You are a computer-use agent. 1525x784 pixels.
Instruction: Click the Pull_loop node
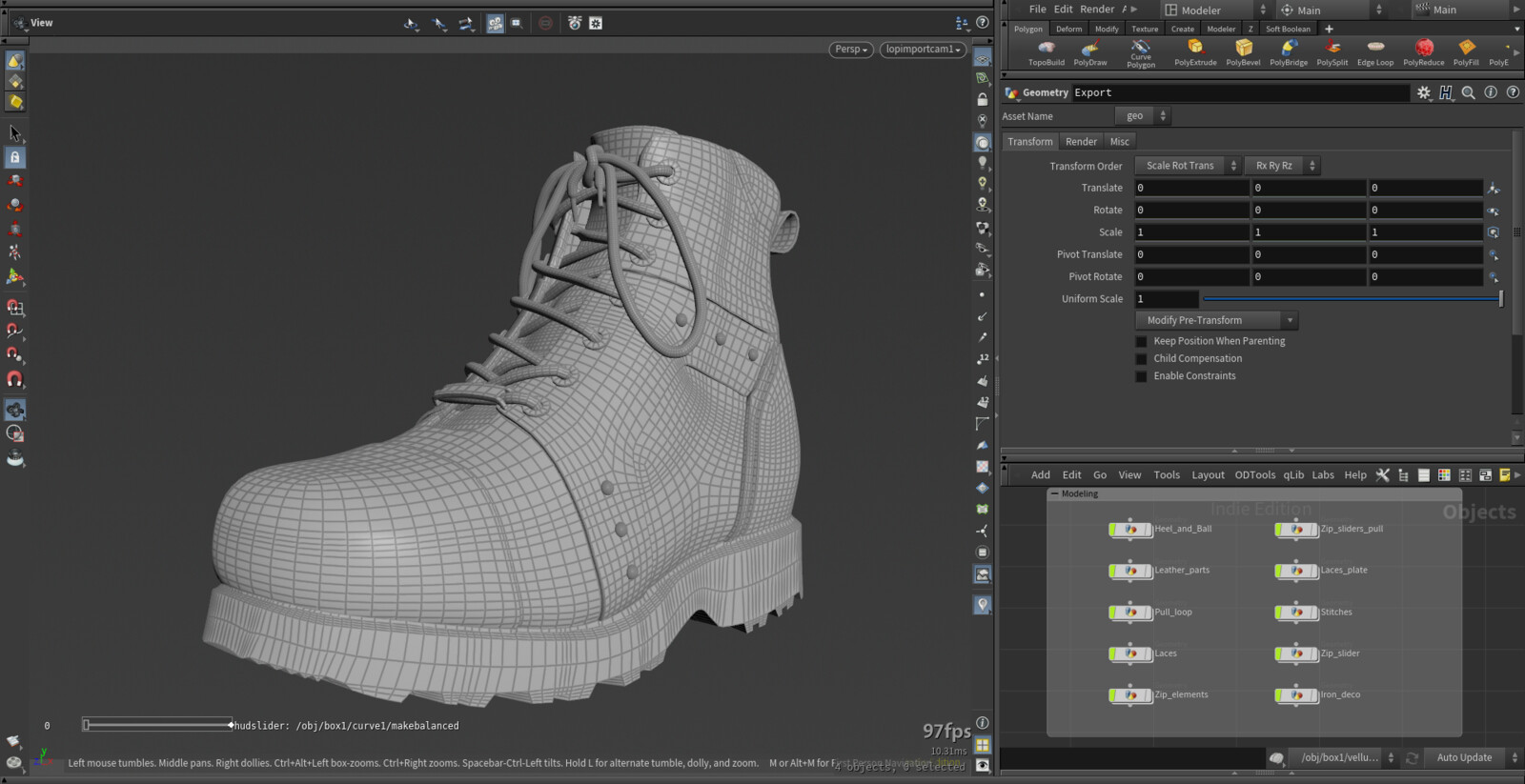point(1130,613)
